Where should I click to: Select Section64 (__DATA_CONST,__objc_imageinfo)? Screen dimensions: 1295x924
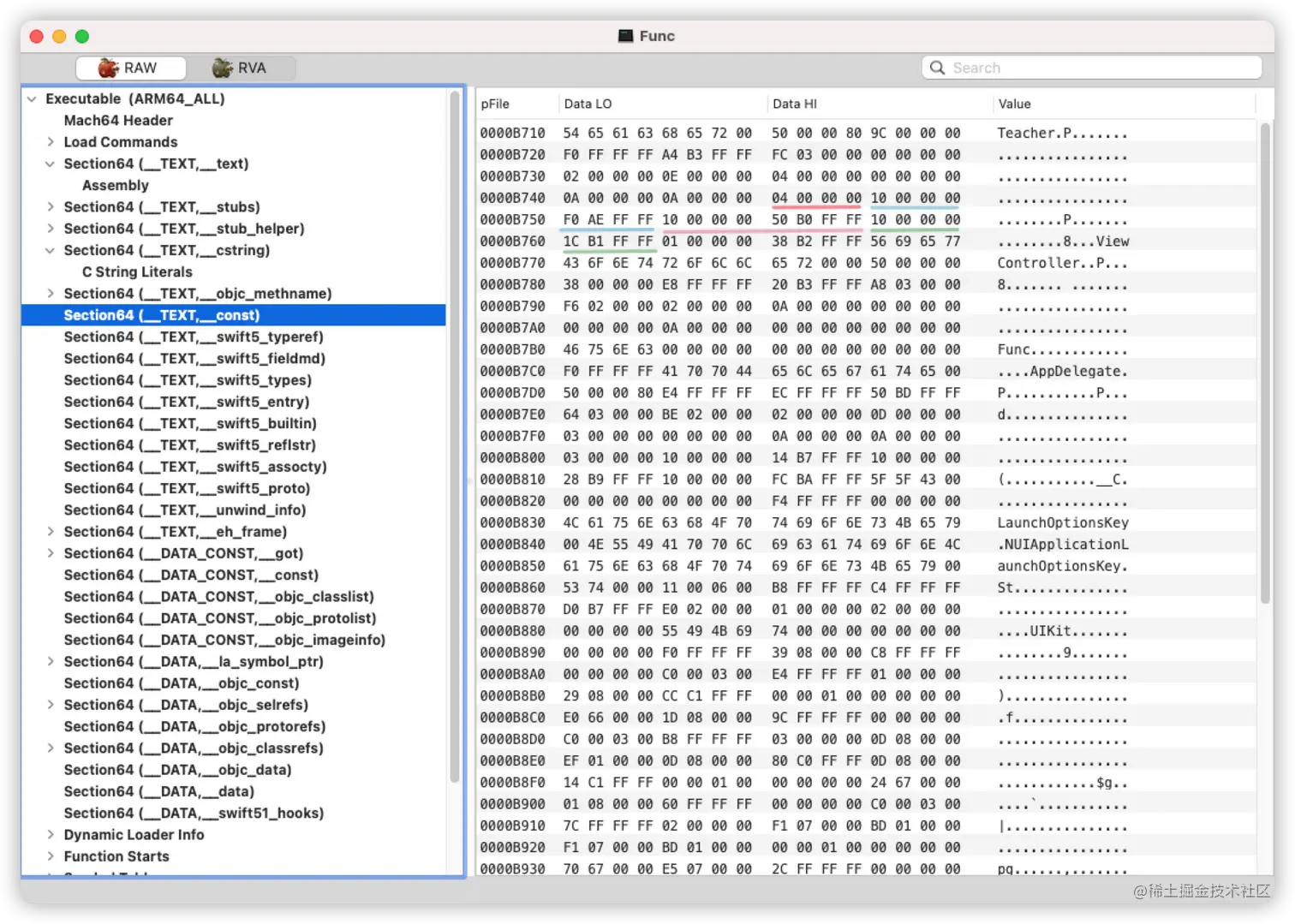coord(224,641)
